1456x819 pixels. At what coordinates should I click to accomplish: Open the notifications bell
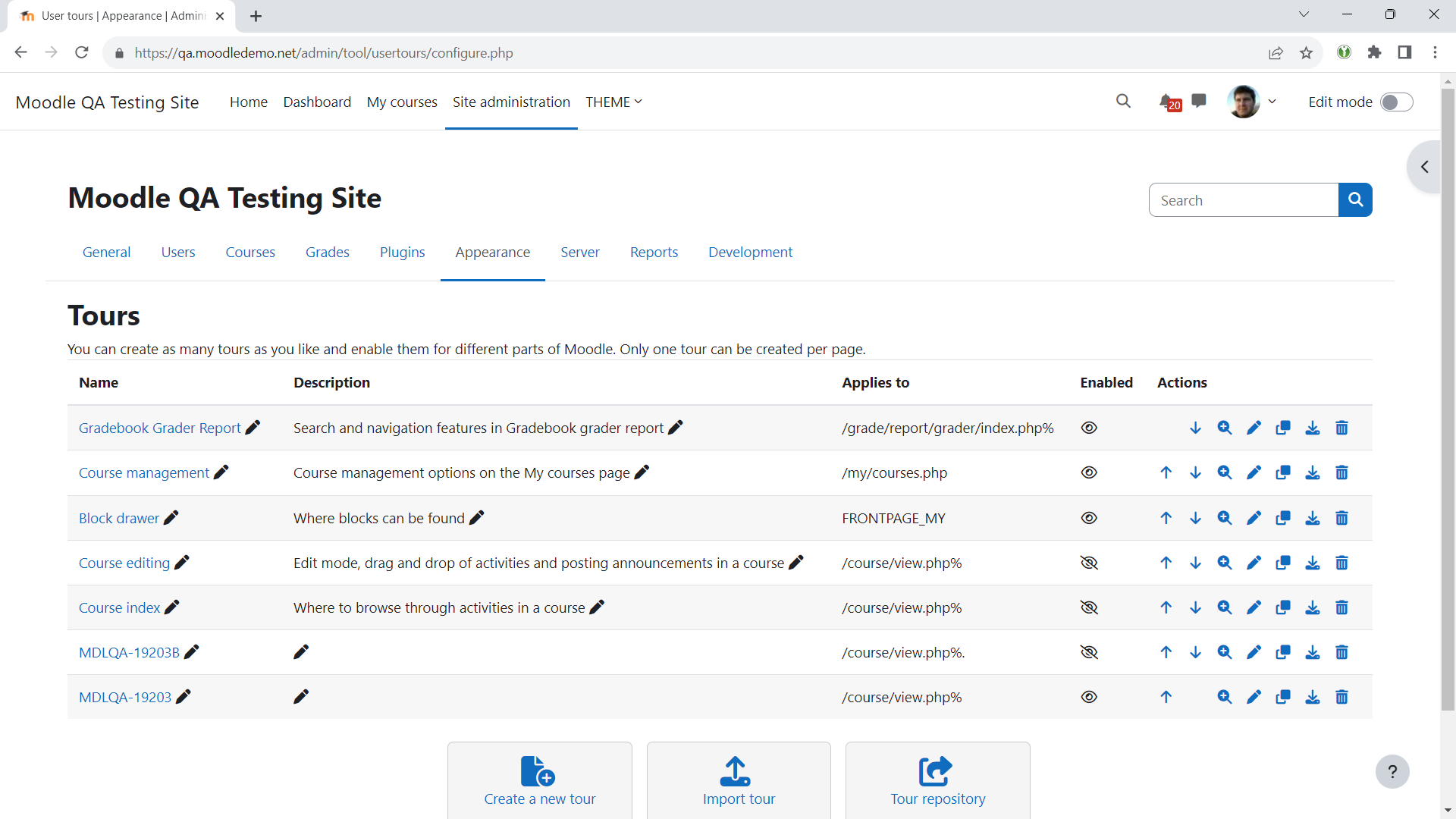(x=1169, y=102)
